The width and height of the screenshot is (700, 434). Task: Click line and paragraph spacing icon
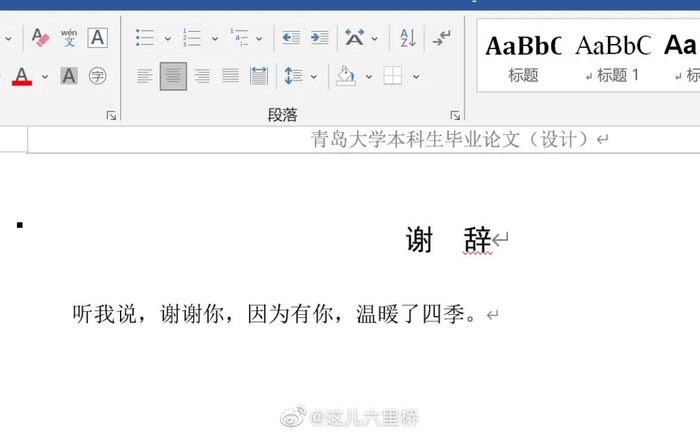(x=293, y=76)
